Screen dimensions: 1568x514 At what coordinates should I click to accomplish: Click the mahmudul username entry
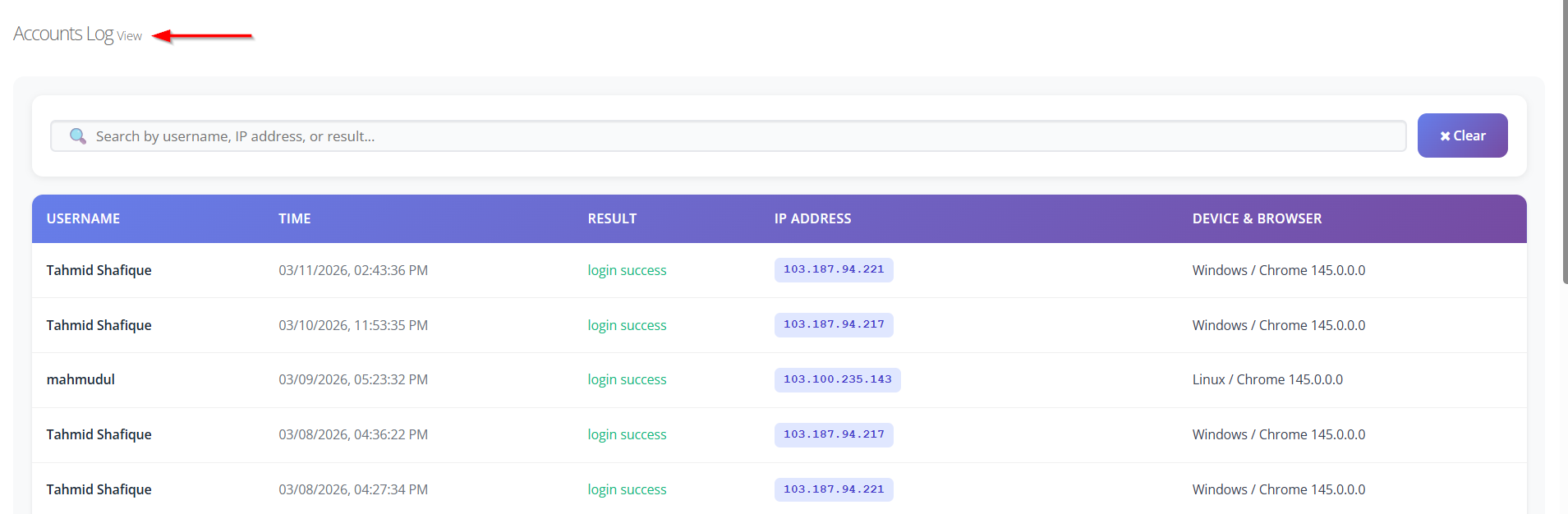click(80, 379)
